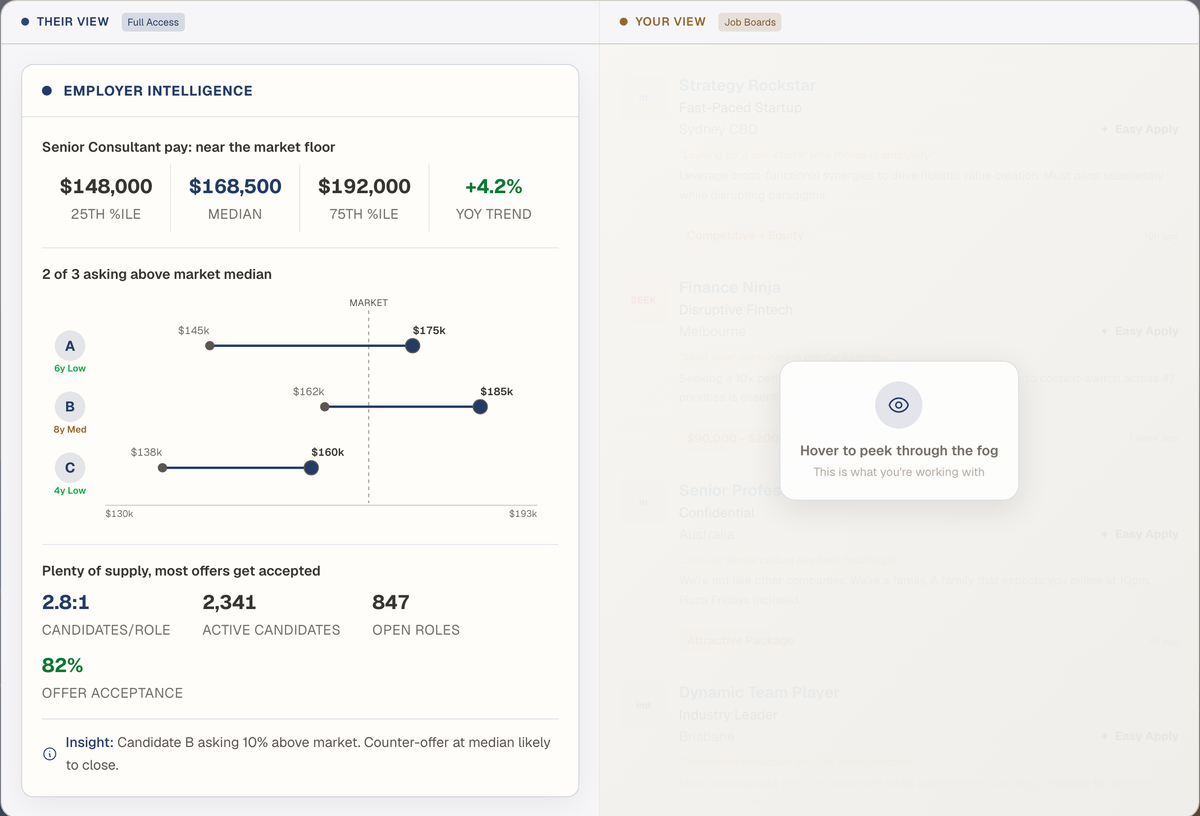
Task: Click the +4.2% YoY trend value
Action: coord(493,186)
